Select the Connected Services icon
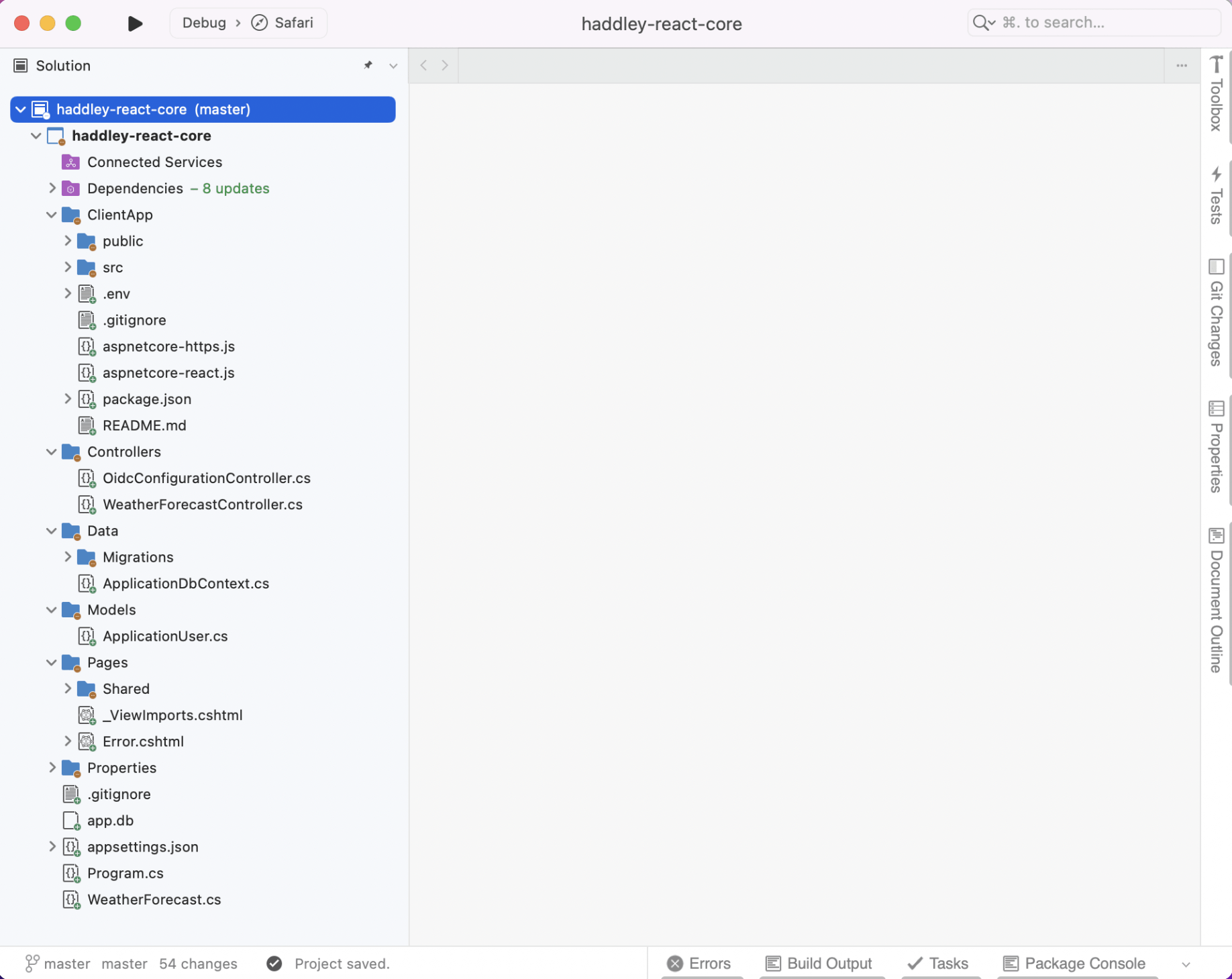 tap(70, 162)
